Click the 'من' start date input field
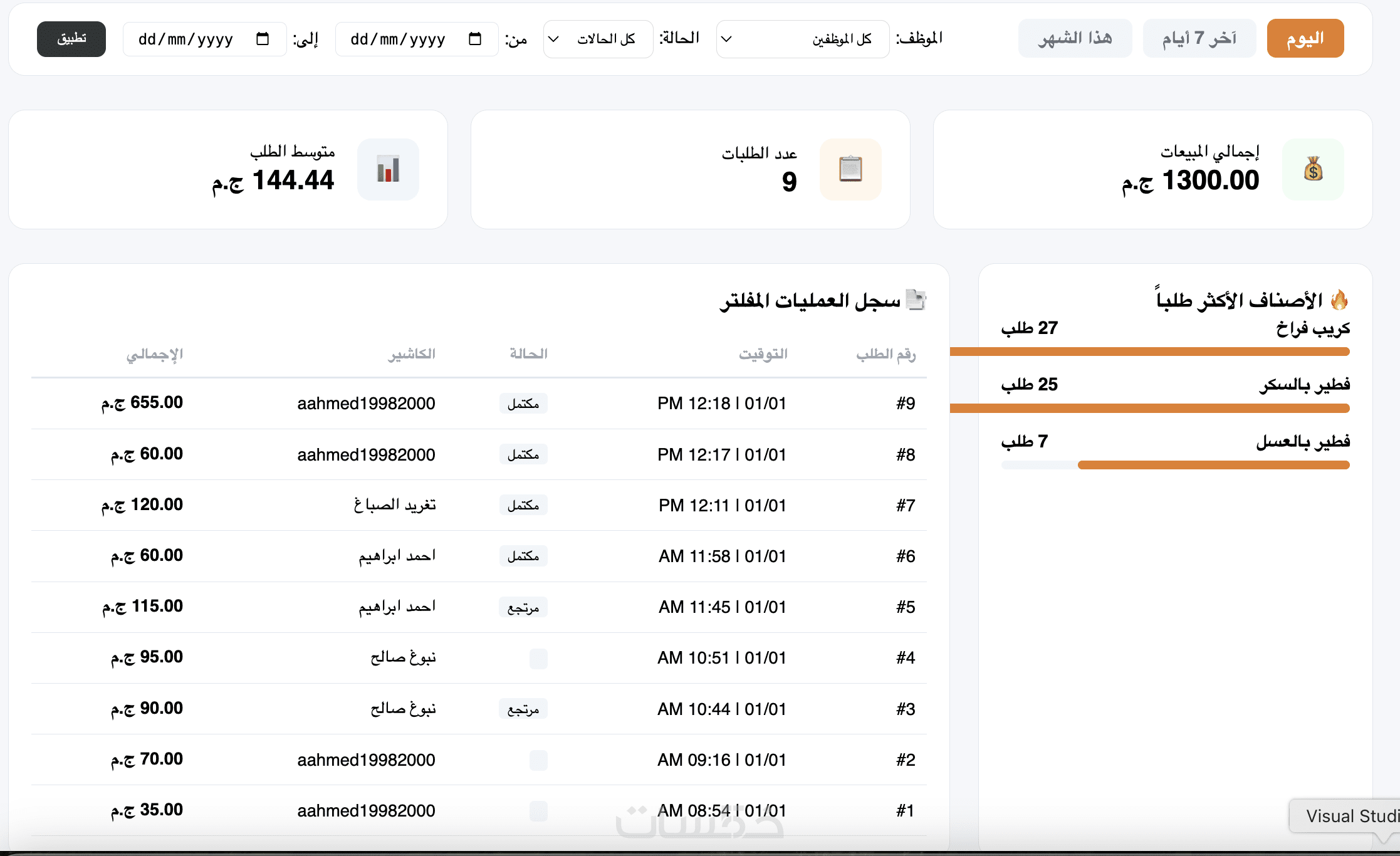This screenshot has height=856, width=1400. pyautogui.click(x=398, y=39)
